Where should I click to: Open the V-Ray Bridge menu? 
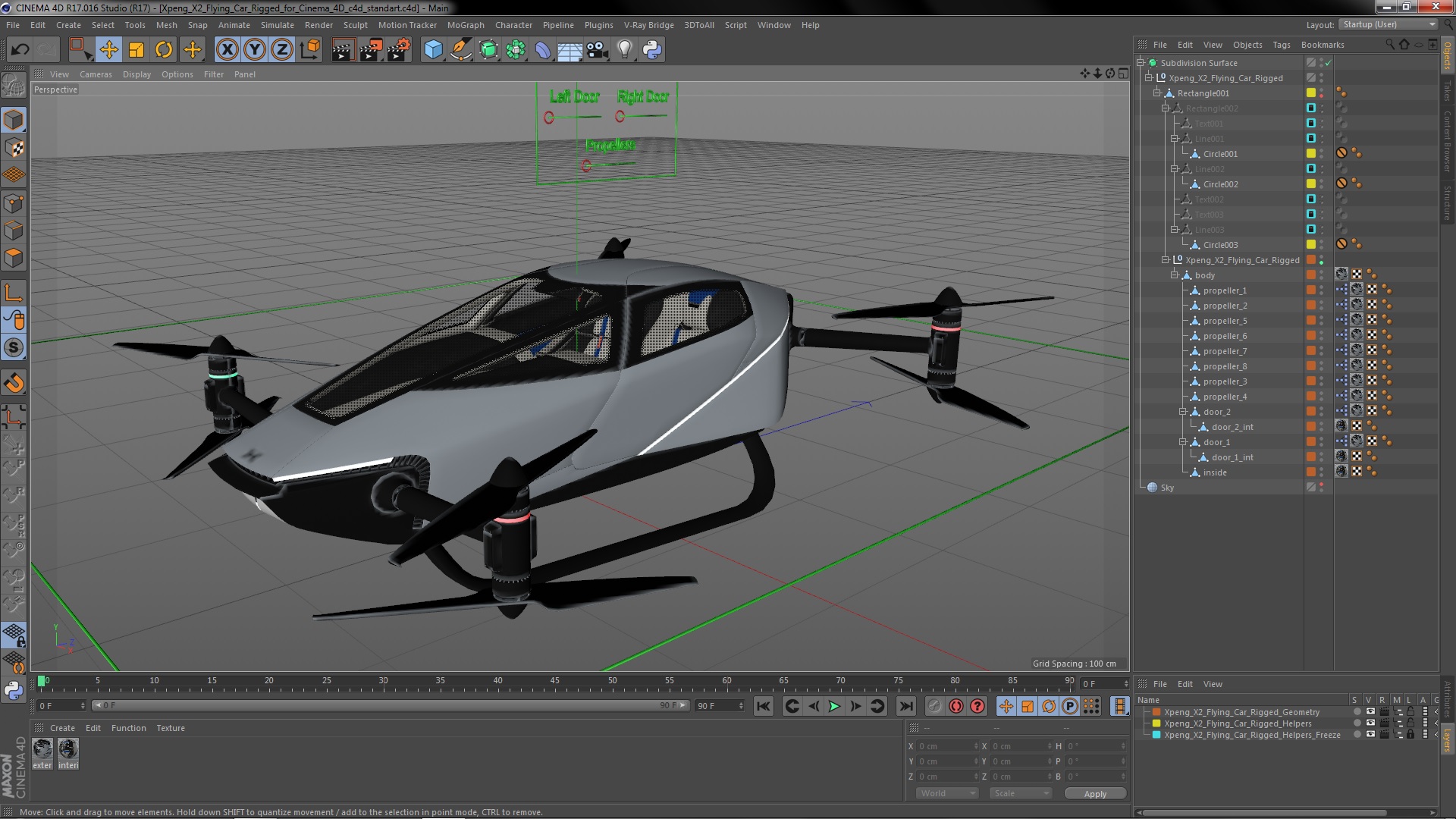pos(648,25)
